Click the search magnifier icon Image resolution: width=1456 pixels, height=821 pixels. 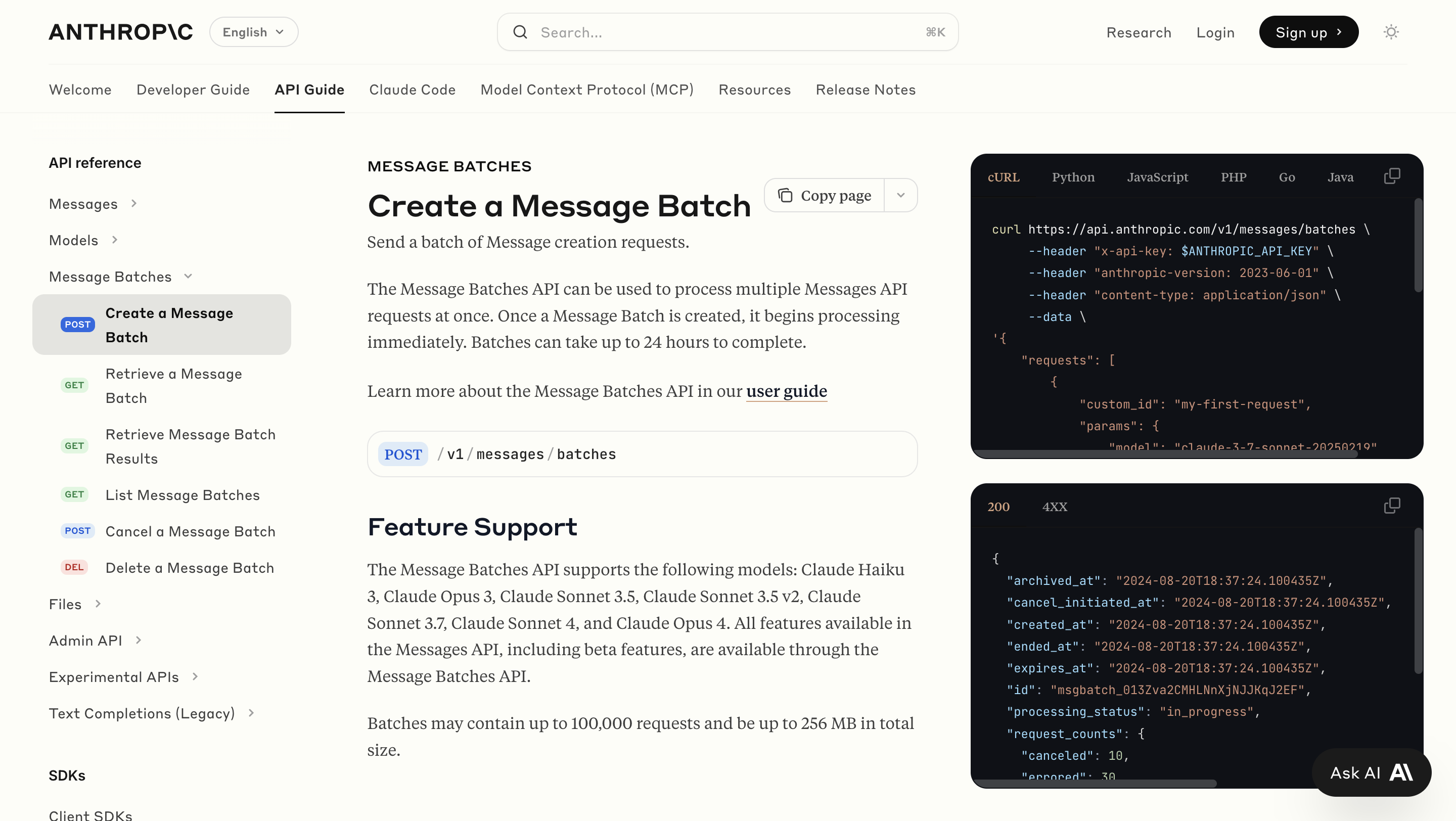[x=520, y=32]
